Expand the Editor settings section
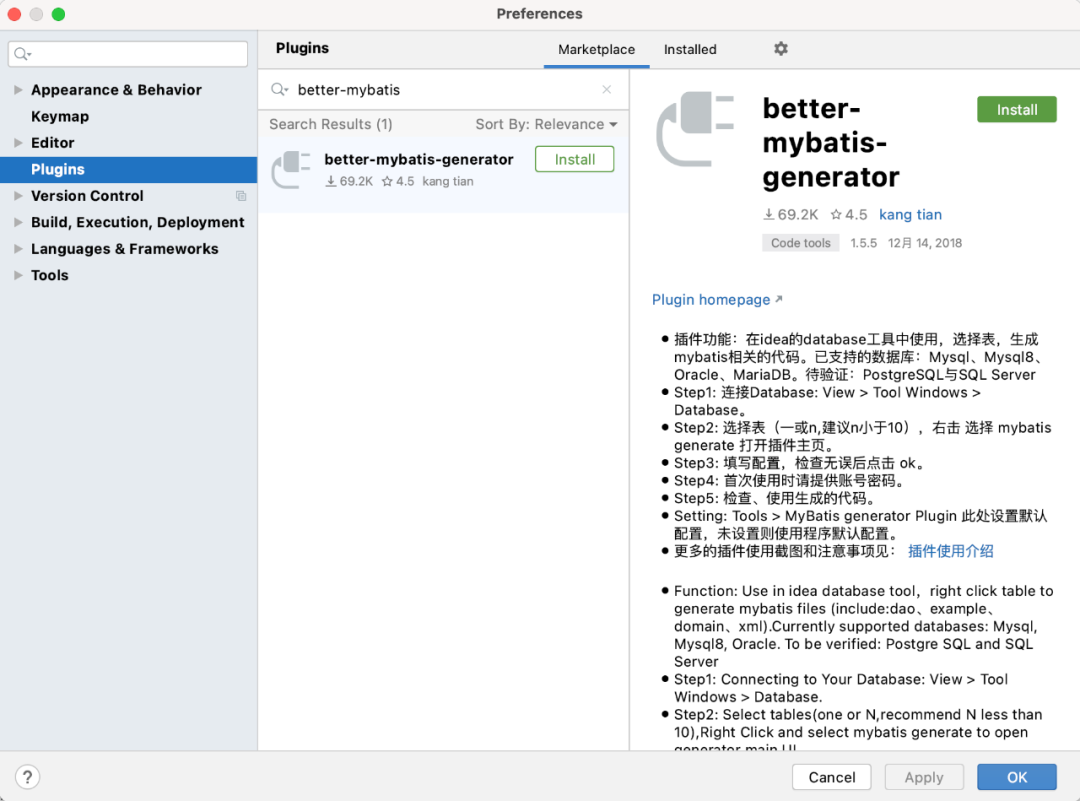Viewport: 1080px width, 801px height. (x=18, y=143)
